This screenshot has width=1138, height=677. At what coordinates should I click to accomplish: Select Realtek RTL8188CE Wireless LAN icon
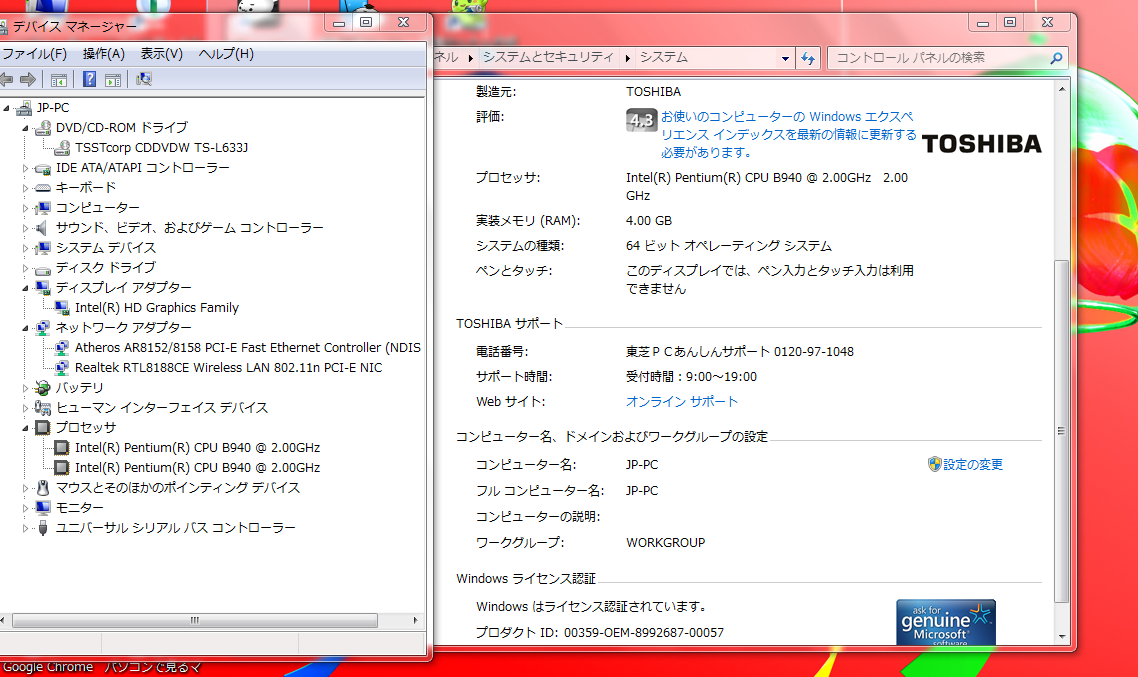click(62, 368)
